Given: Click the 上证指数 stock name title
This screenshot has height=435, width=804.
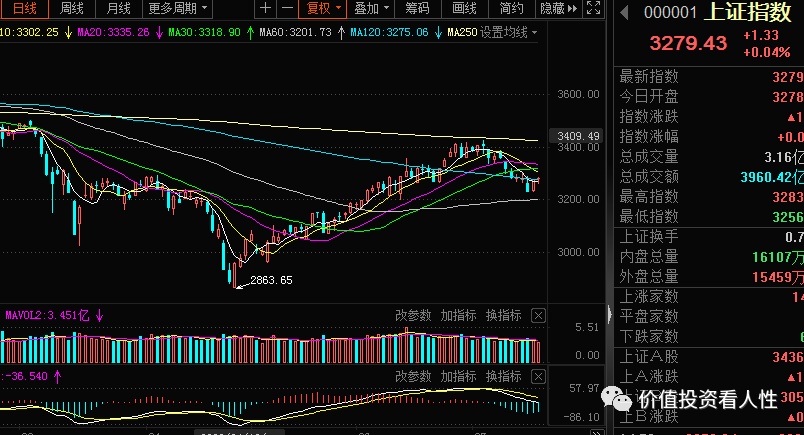Looking at the screenshot, I should pos(748,12).
